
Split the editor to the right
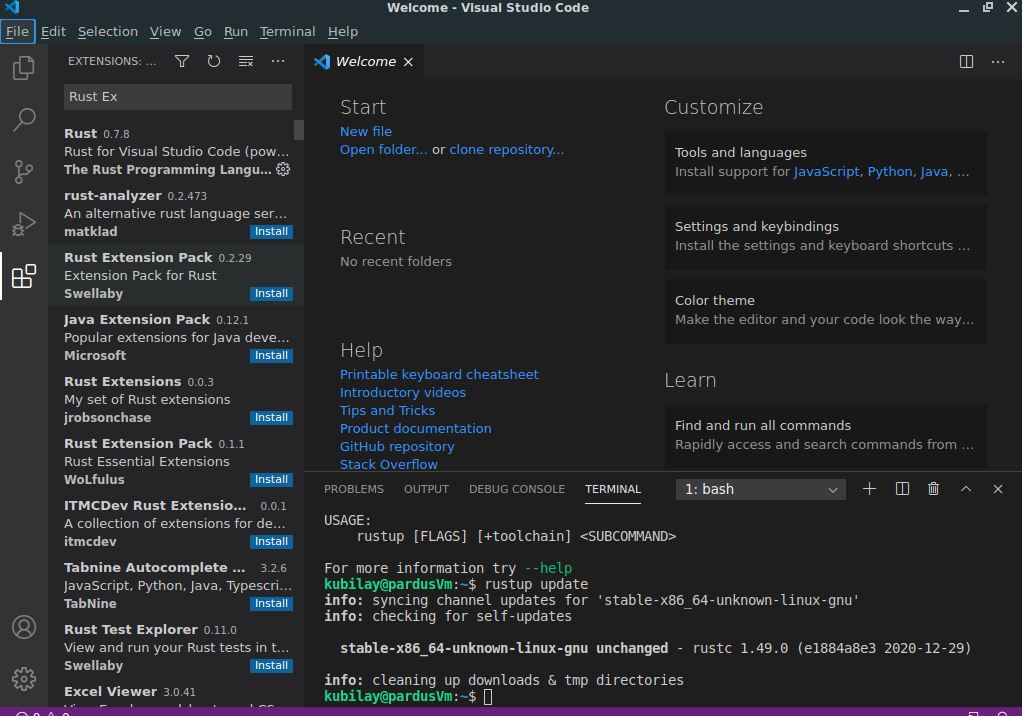(967, 61)
